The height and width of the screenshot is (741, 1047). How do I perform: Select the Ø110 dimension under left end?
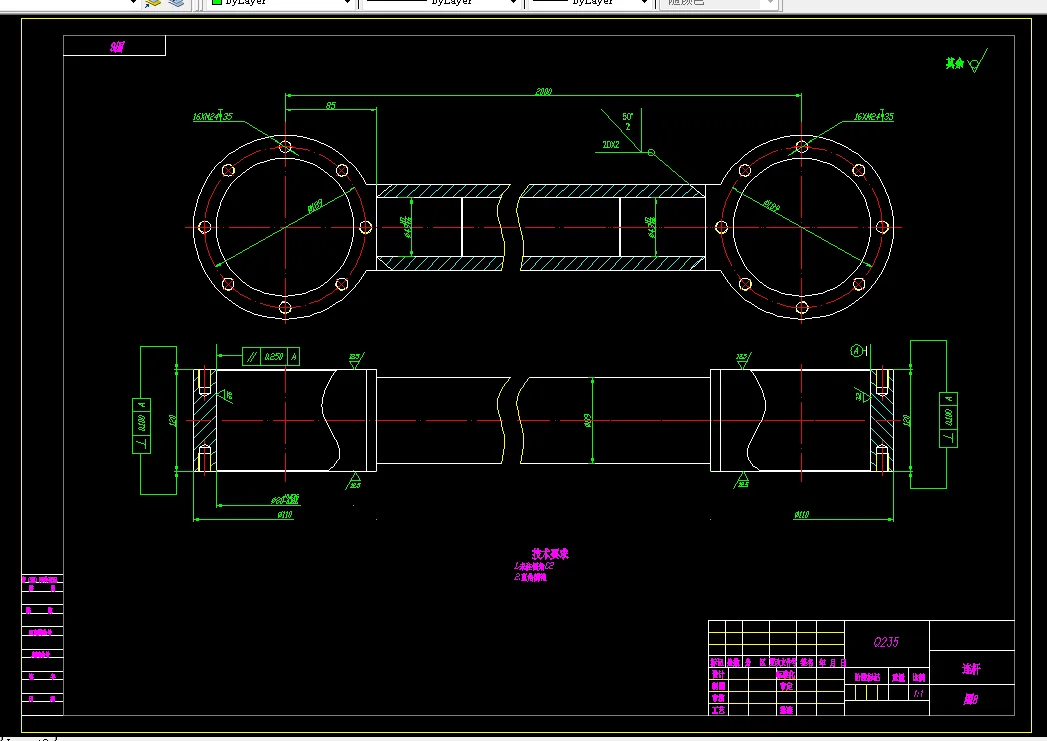tap(285, 515)
